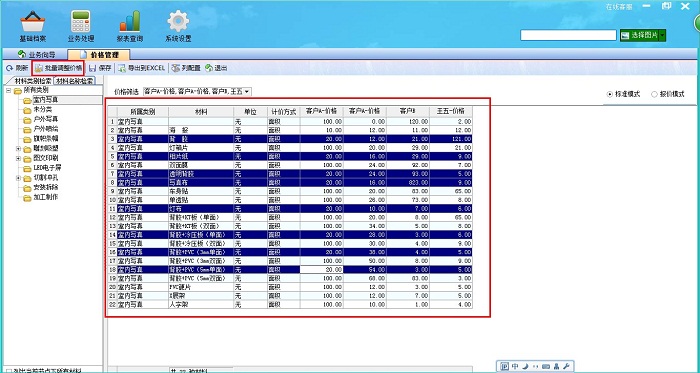Click the 单位 column header
Screen dimensions: 700x373
(250, 112)
